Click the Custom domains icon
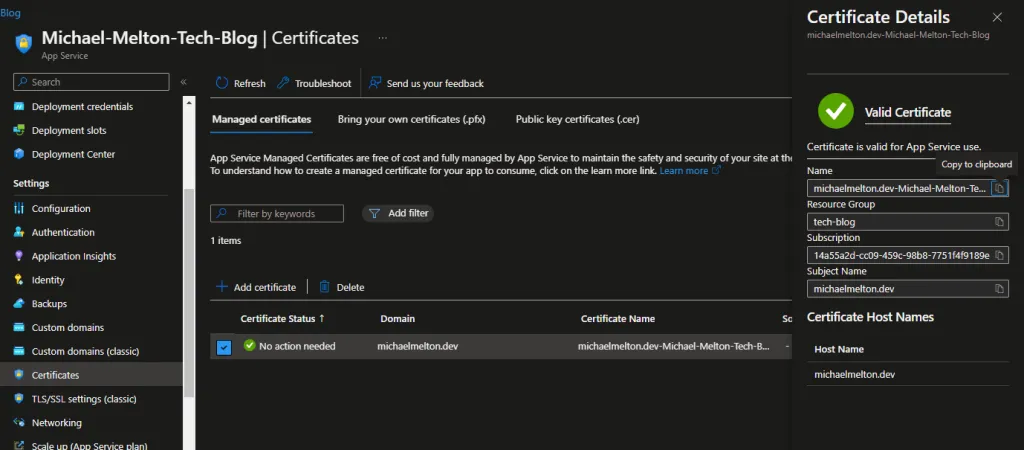This screenshot has height=450, width=1024. pyautogui.click(x=19, y=327)
